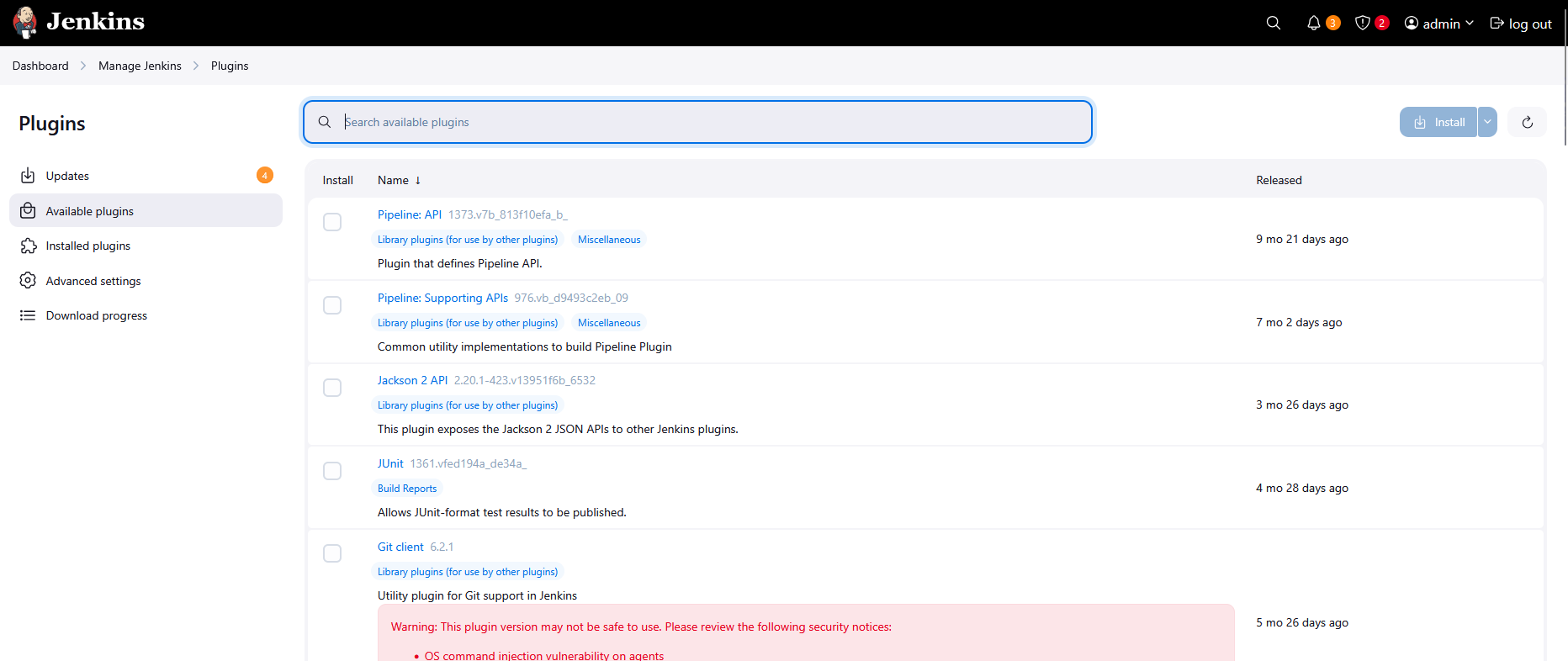Click the Updates download icon in sidebar

pyautogui.click(x=28, y=176)
